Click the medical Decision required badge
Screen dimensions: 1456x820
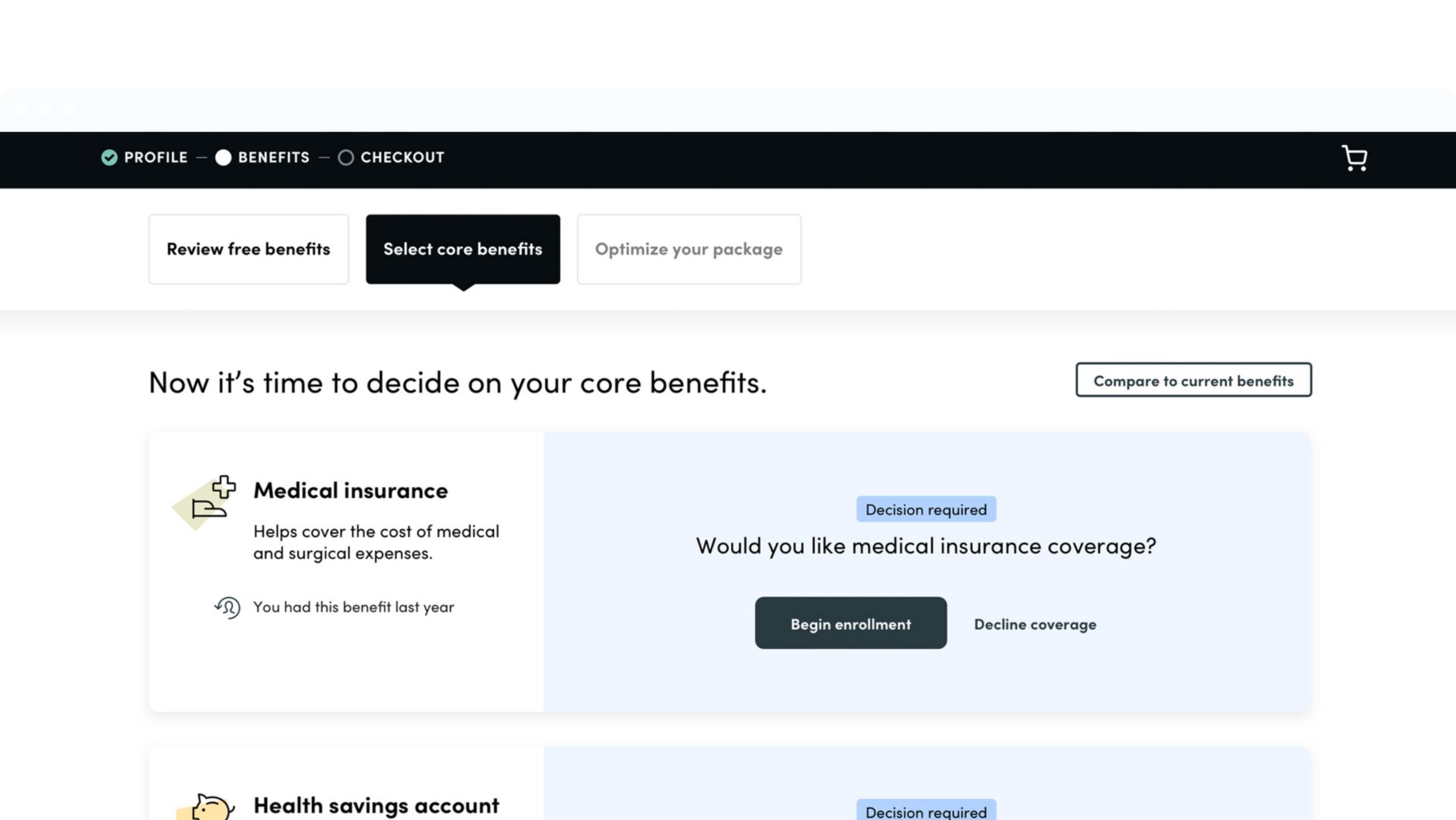[x=925, y=509]
